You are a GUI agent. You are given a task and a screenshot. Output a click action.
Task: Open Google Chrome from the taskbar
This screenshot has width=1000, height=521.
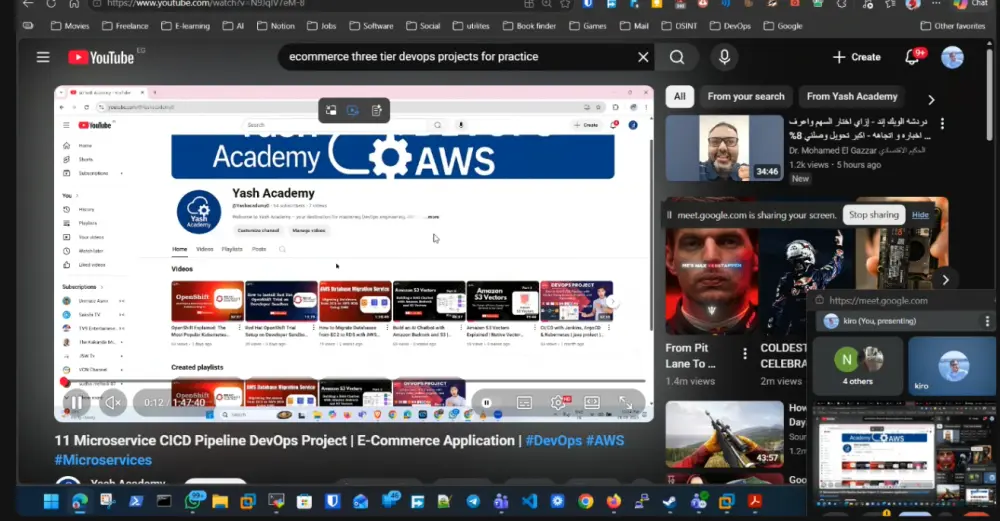coord(585,502)
